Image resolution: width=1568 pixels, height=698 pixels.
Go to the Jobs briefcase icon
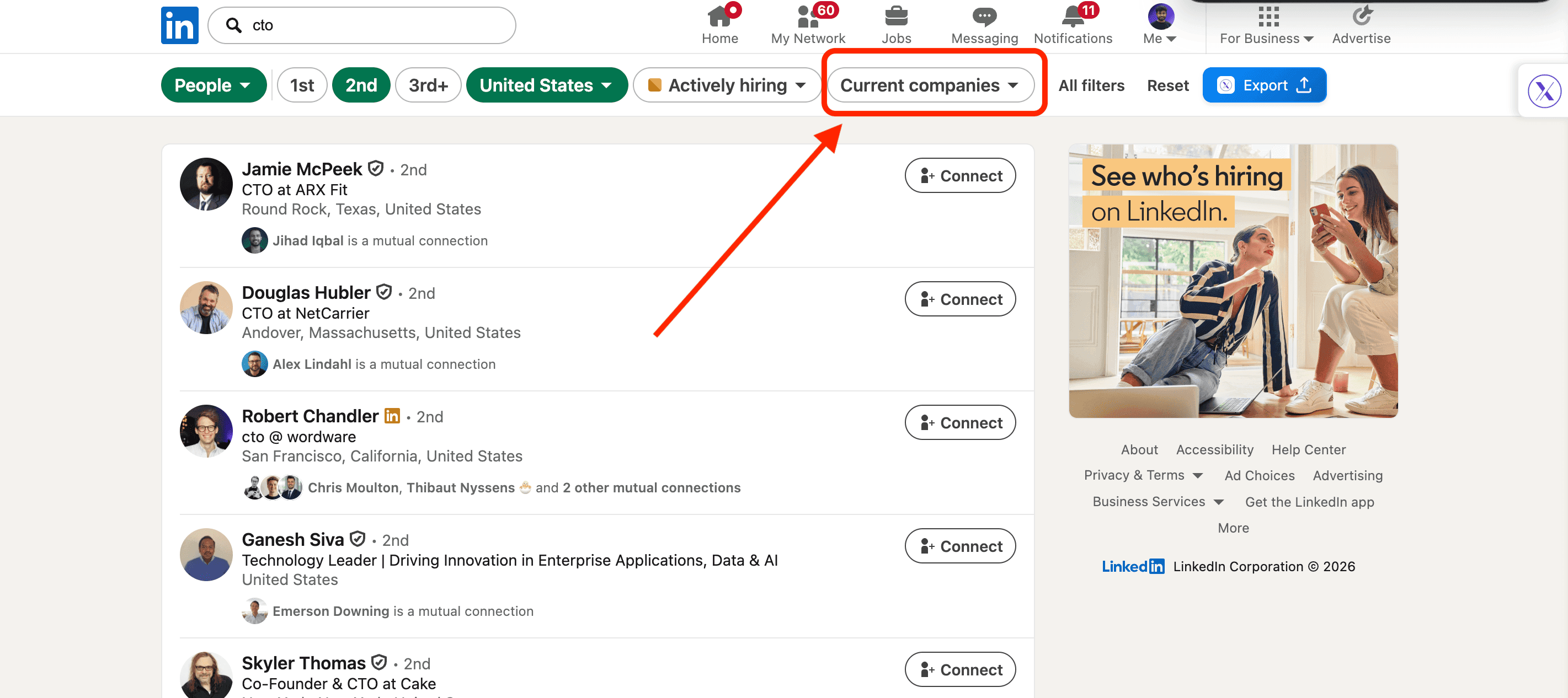coord(896,17)
